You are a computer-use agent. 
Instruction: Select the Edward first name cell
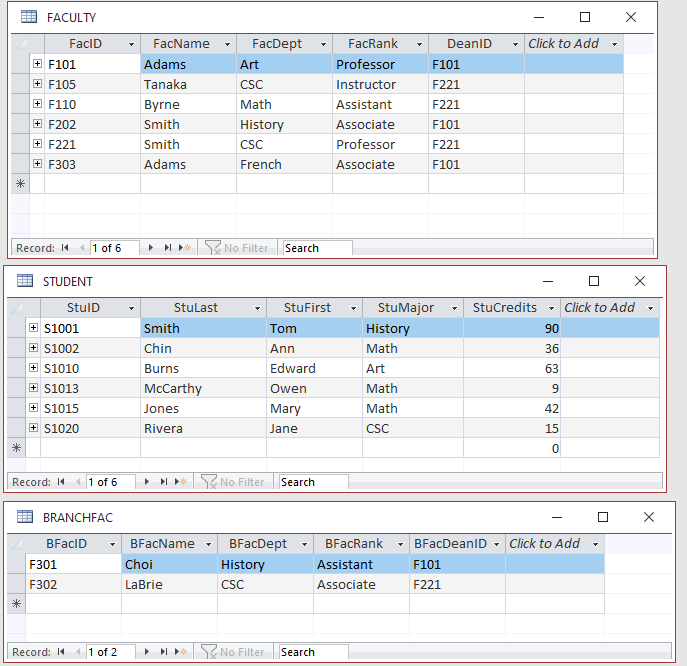[x=315, y=368]
